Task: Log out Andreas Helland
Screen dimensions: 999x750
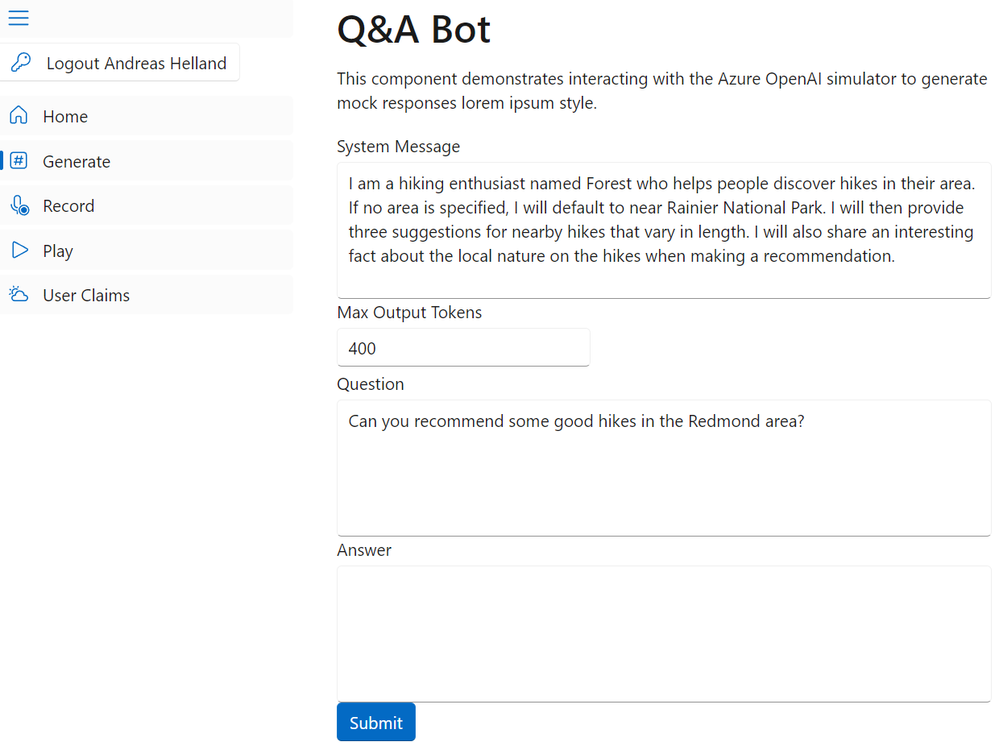Action: (136, 64)
